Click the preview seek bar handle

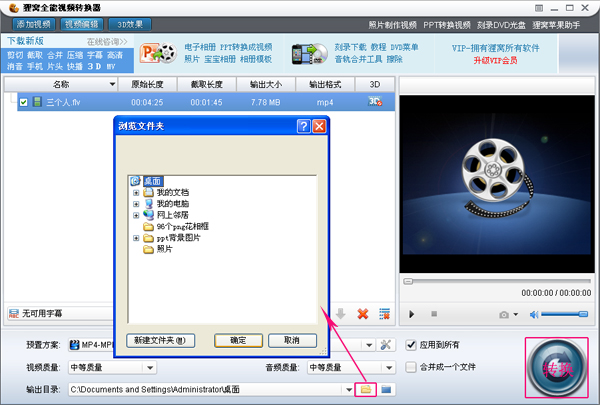(408, 281)
